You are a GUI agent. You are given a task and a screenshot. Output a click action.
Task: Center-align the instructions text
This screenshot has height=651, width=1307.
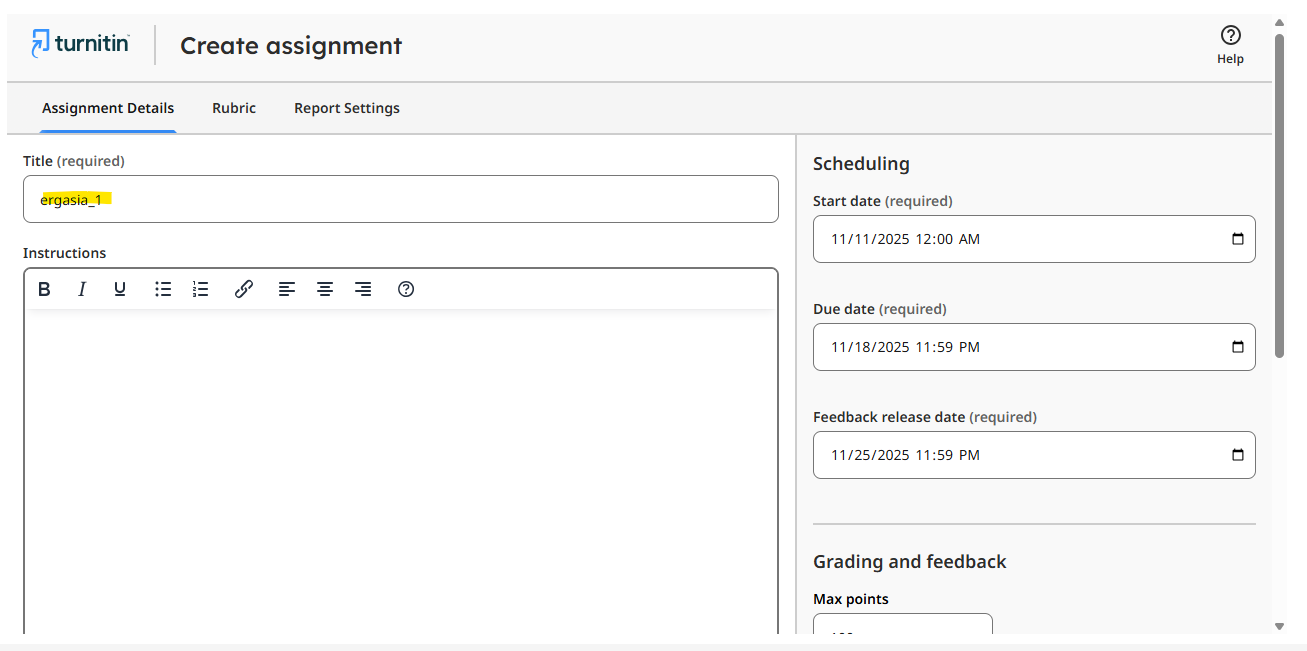point(325,289)
